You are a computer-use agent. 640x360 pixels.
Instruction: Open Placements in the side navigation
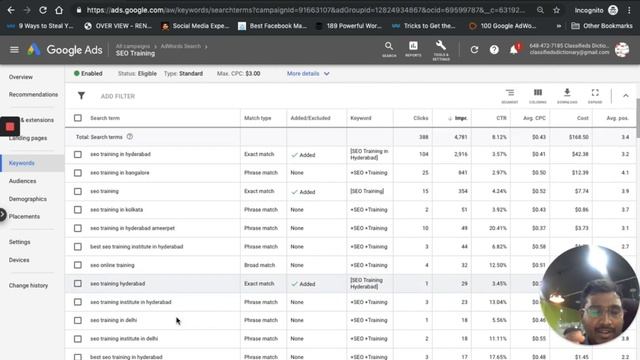click(24, 216)
